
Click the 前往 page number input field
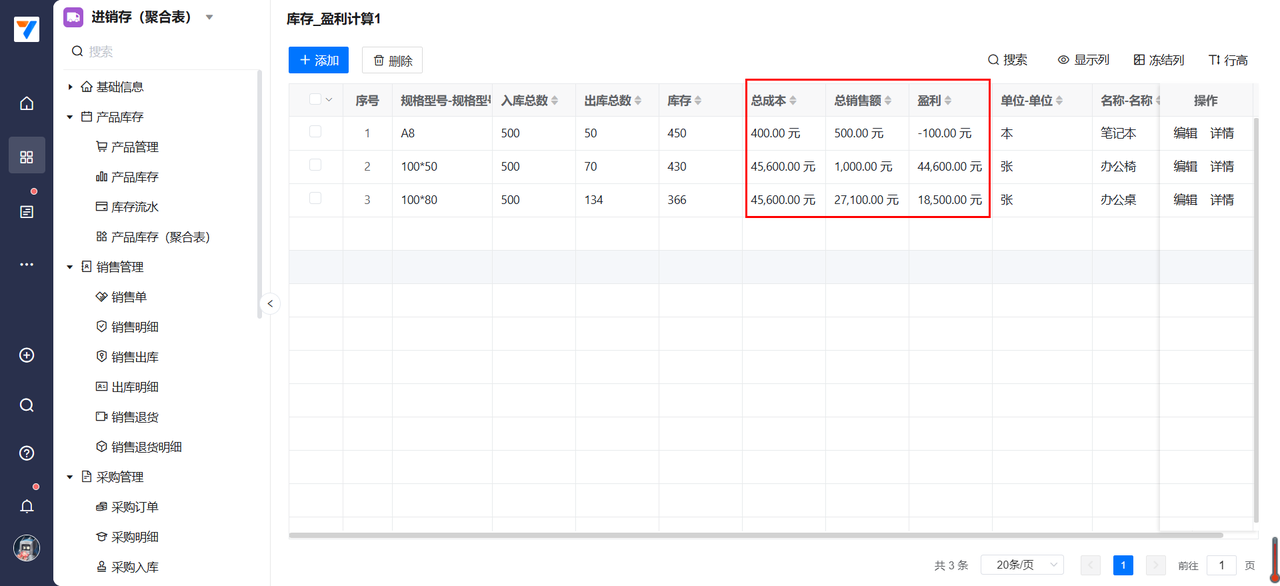coord(1221,565)
